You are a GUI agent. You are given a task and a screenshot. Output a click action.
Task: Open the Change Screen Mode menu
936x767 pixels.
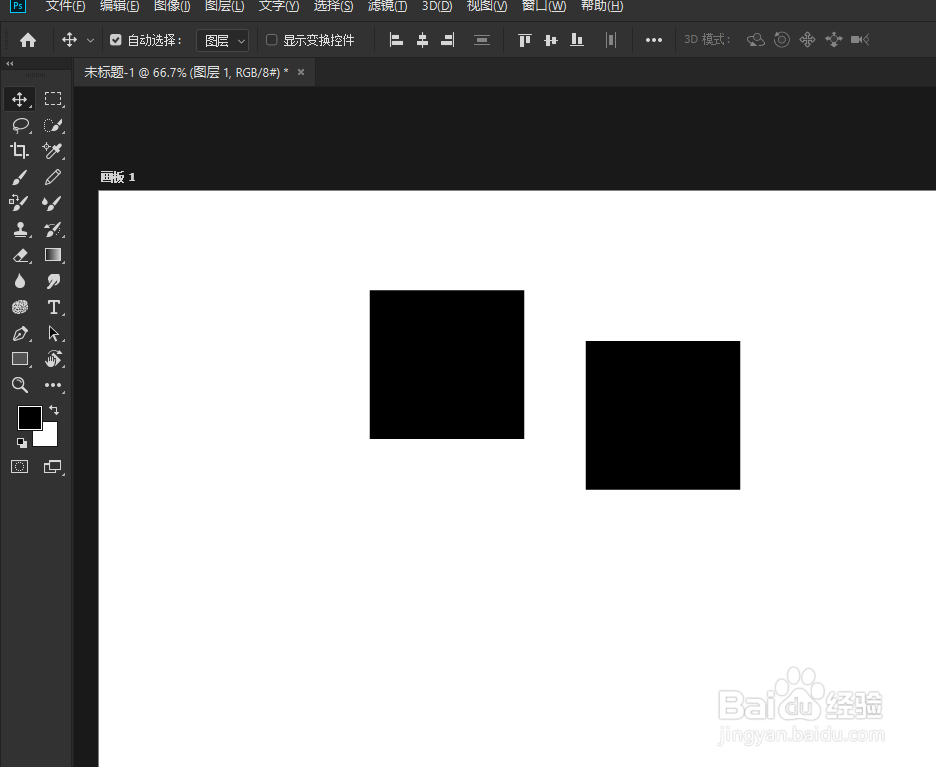point(53,467)
